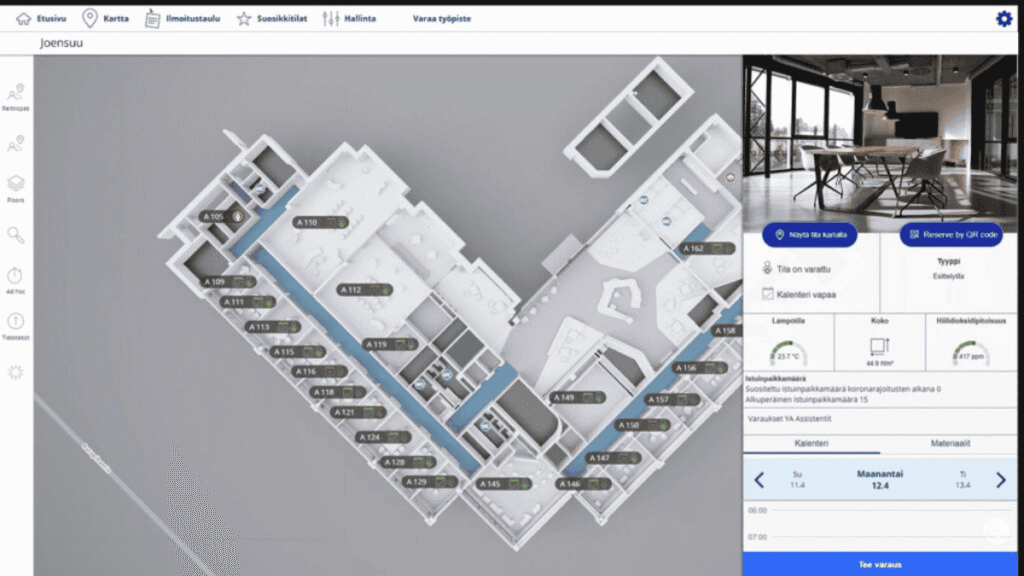
Task: Open the Etusivu home tab
Action: [x=41, y=18]
